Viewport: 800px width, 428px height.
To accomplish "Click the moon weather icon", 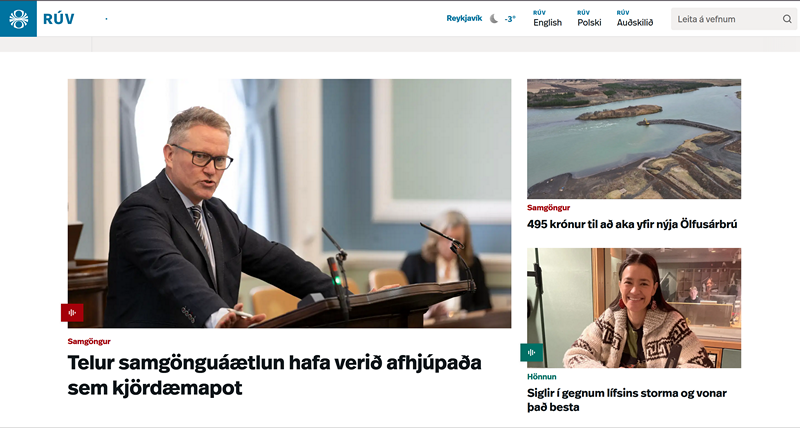I will pyautogui.click(x=494, y=19).
